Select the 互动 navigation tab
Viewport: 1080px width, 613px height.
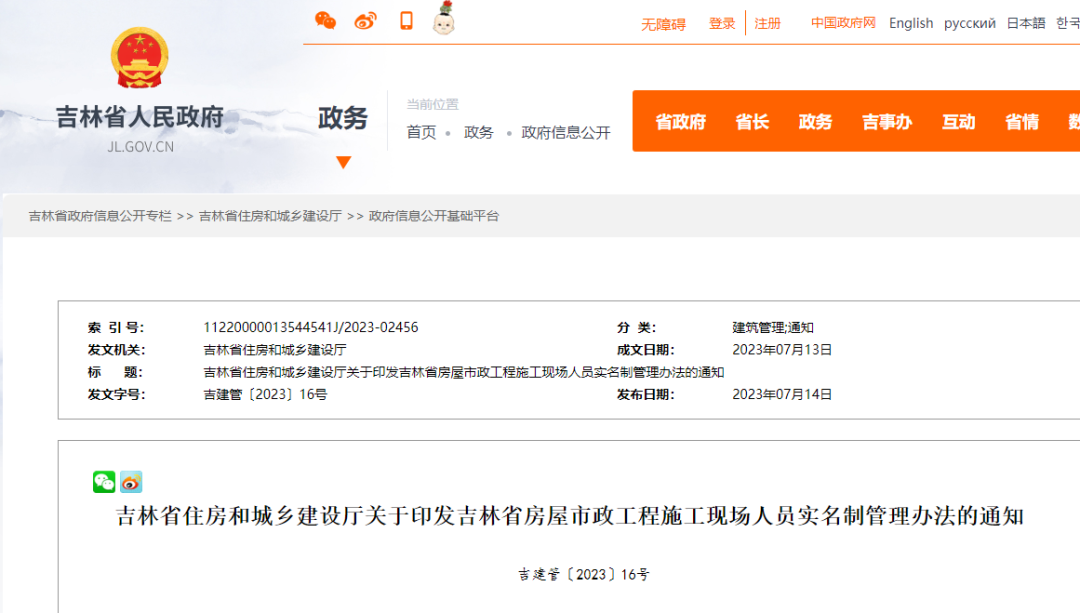tap(957, 121)
